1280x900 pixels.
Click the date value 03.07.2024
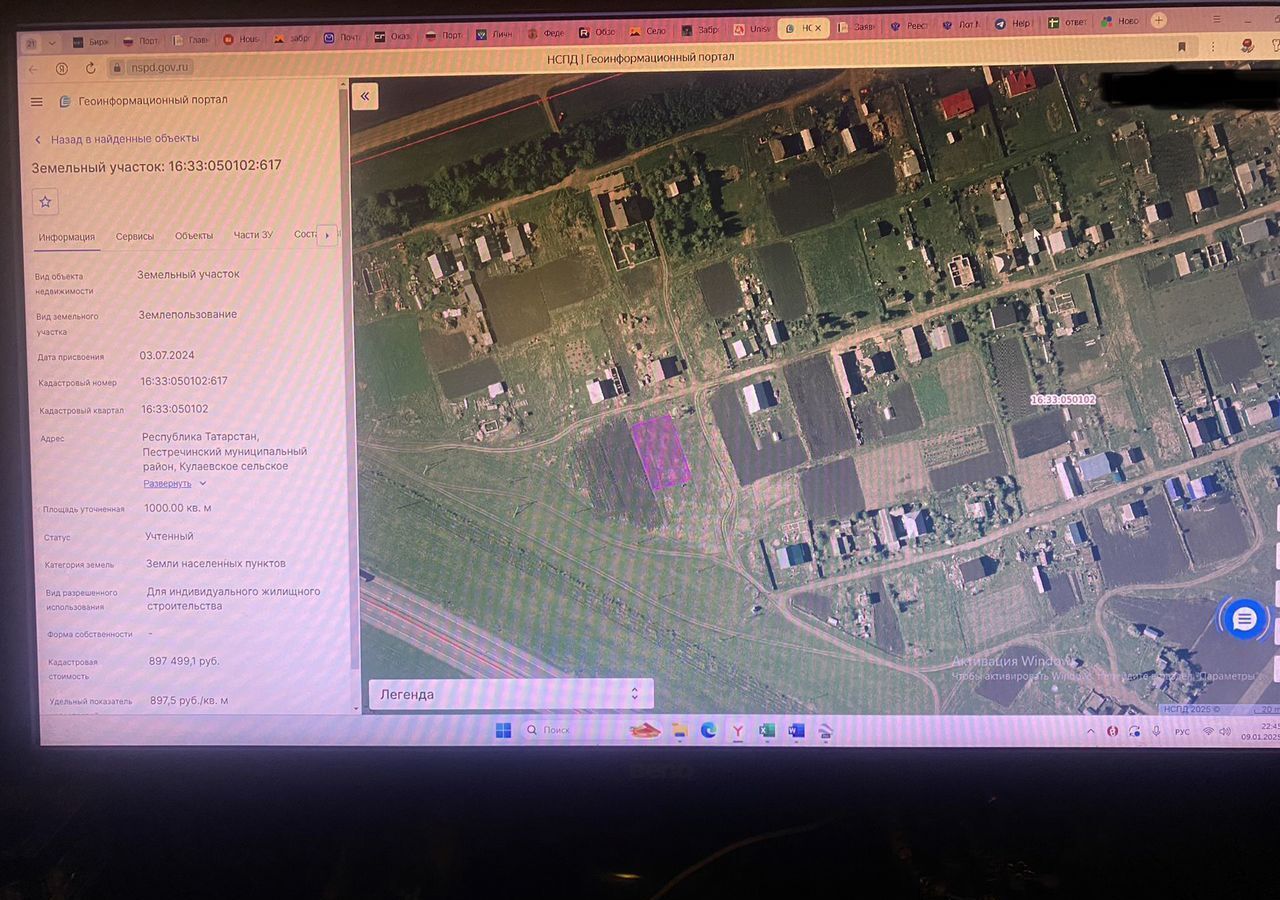[167, 355]
